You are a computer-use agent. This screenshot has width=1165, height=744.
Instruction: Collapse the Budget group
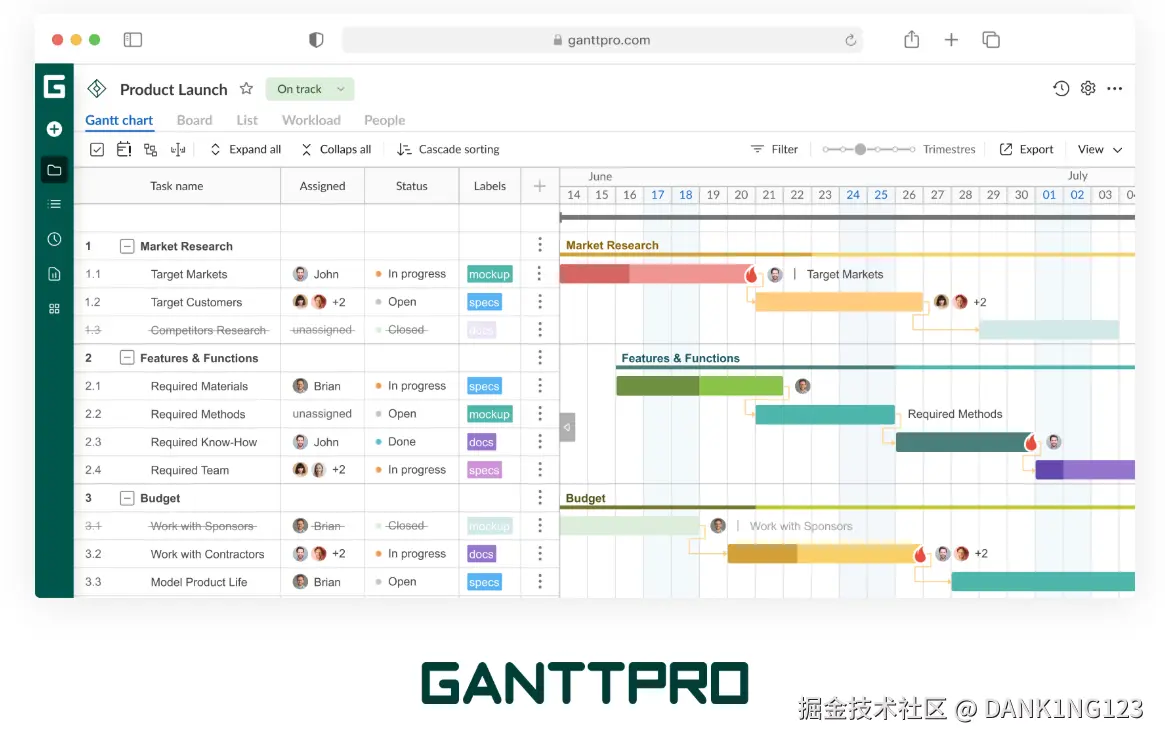click(127, 498)
